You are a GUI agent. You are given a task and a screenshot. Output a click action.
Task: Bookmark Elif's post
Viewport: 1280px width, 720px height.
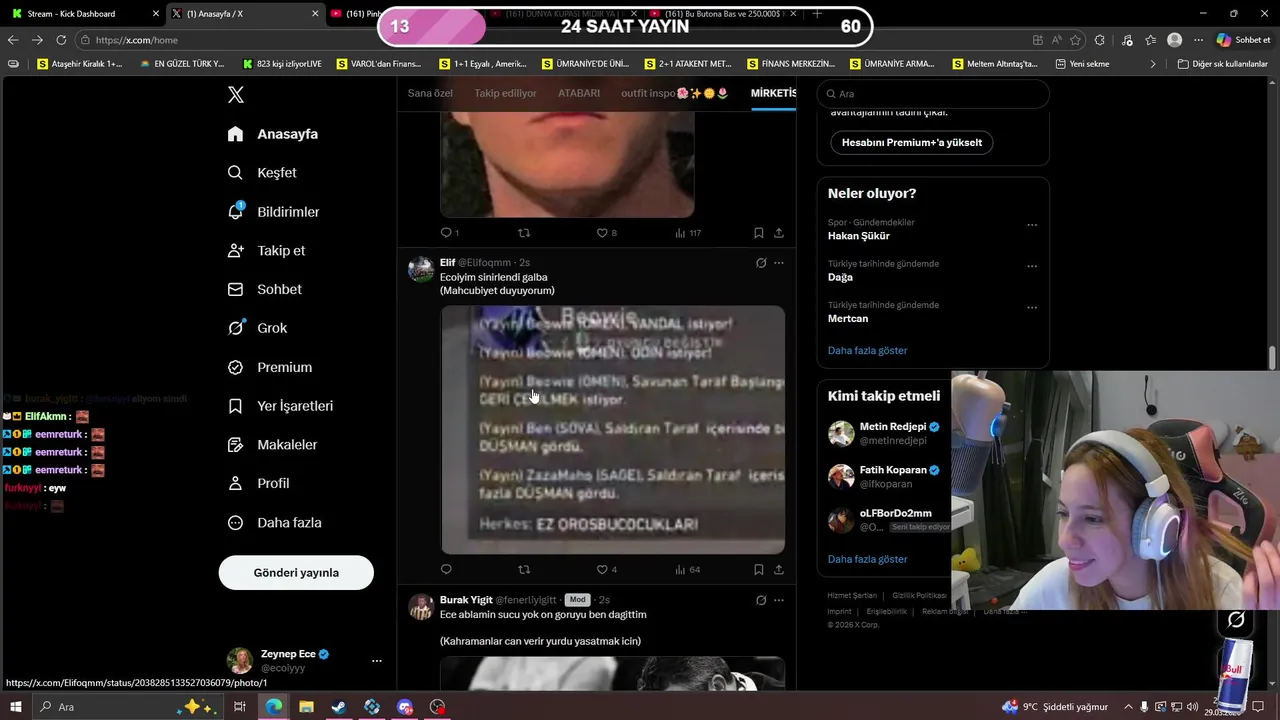point(759,570)
